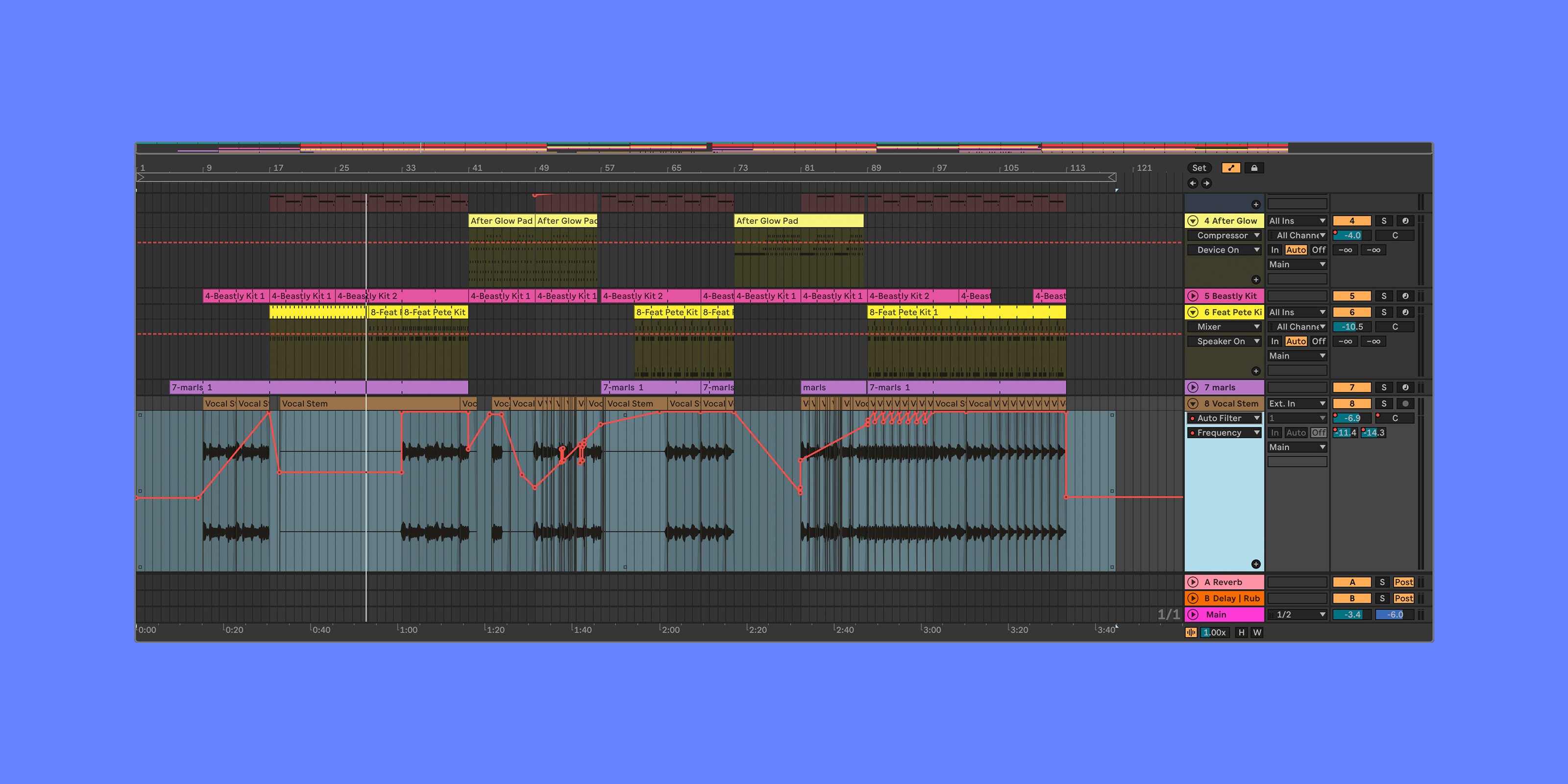Viewport: 1568px width, 784px height.
Task: Select the After Glow Pad clip at bar 73
Action: click(799, 221)
